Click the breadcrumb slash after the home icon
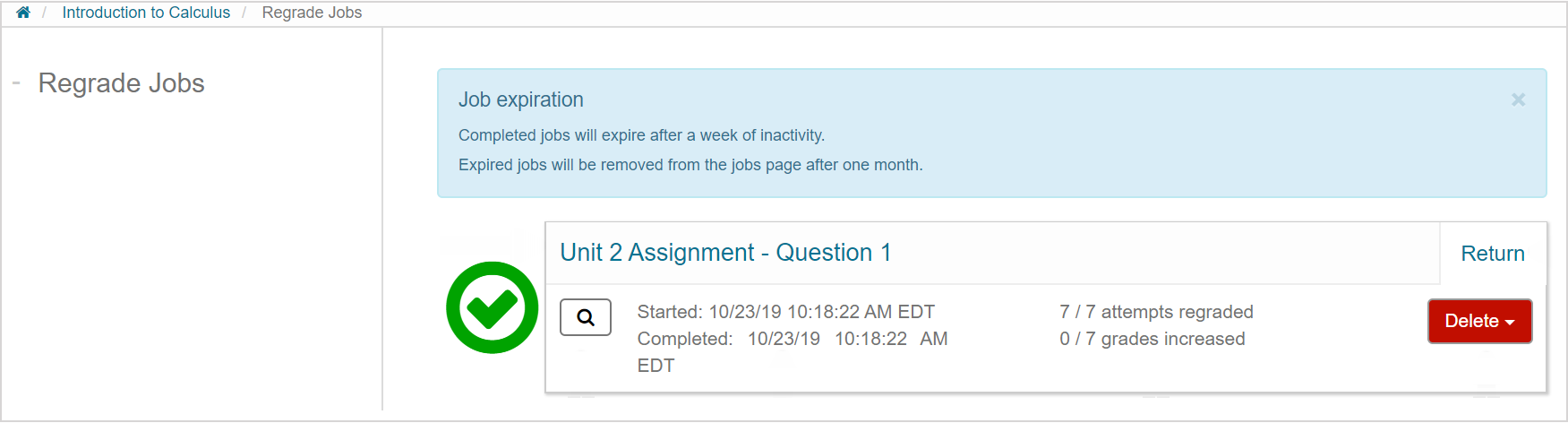Image resolution: width=1568 pixels, height=423 pixels. tap(44, 13)
